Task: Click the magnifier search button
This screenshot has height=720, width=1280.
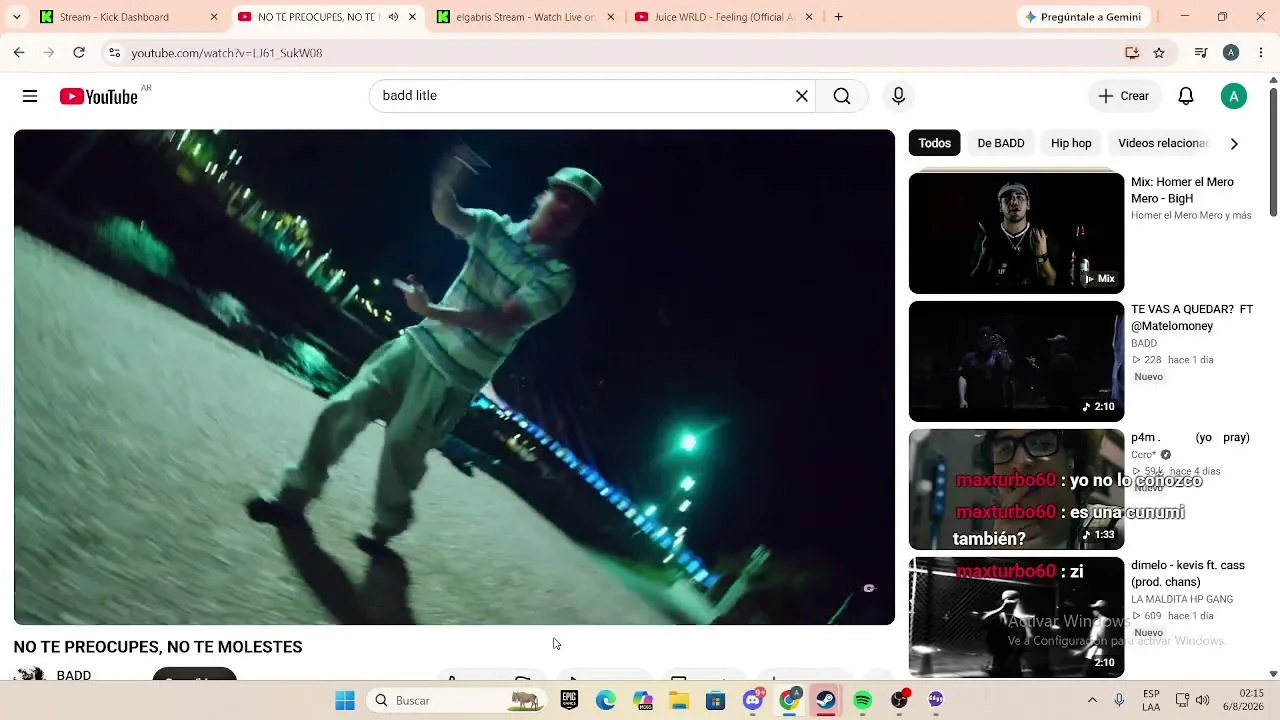Action: pyautogui.click(x=842, y=96)
